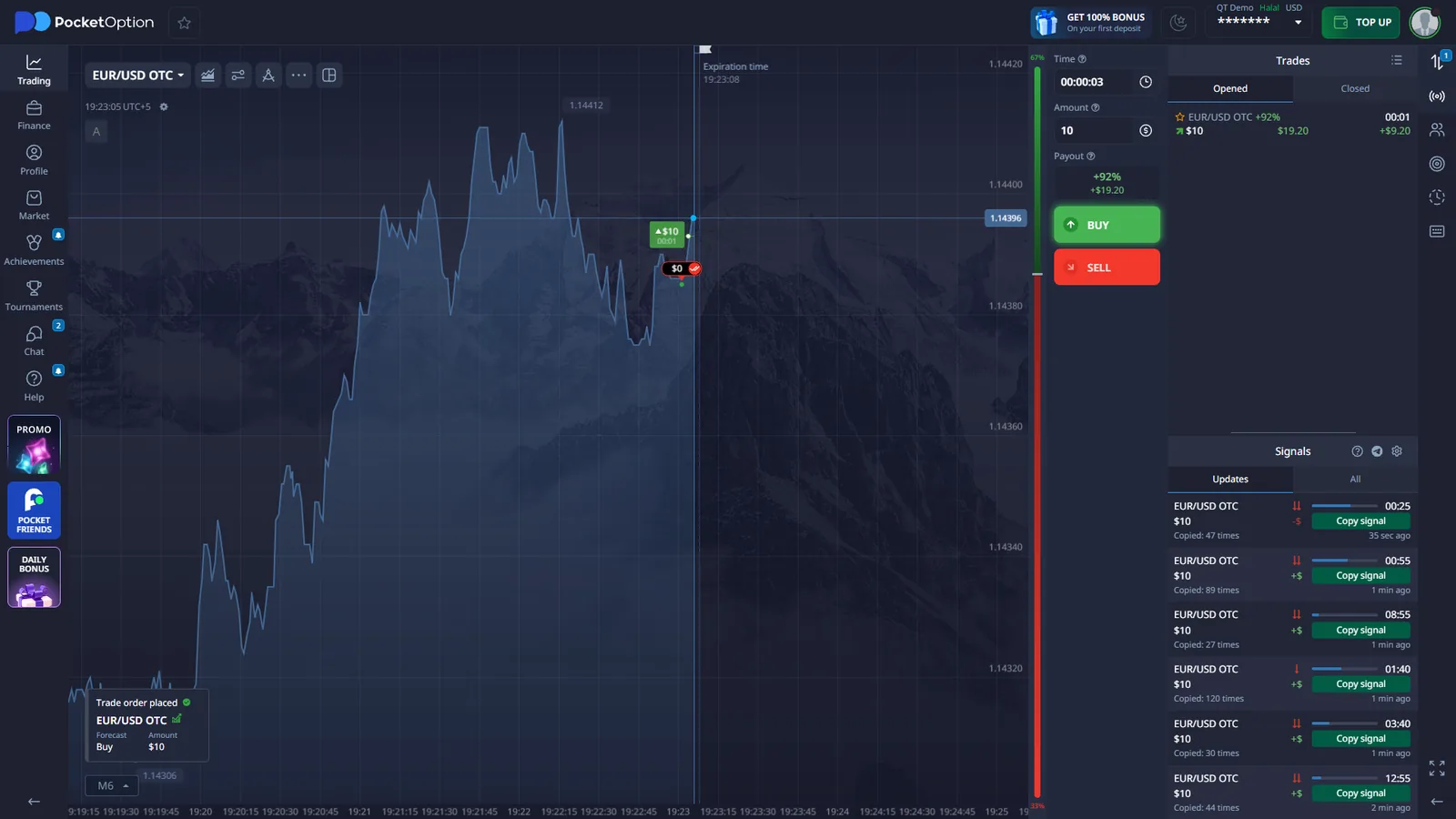The width and height of the screenshot is (1456, 819).
Task: Open Finance in the sidebar
Action: 34,116
